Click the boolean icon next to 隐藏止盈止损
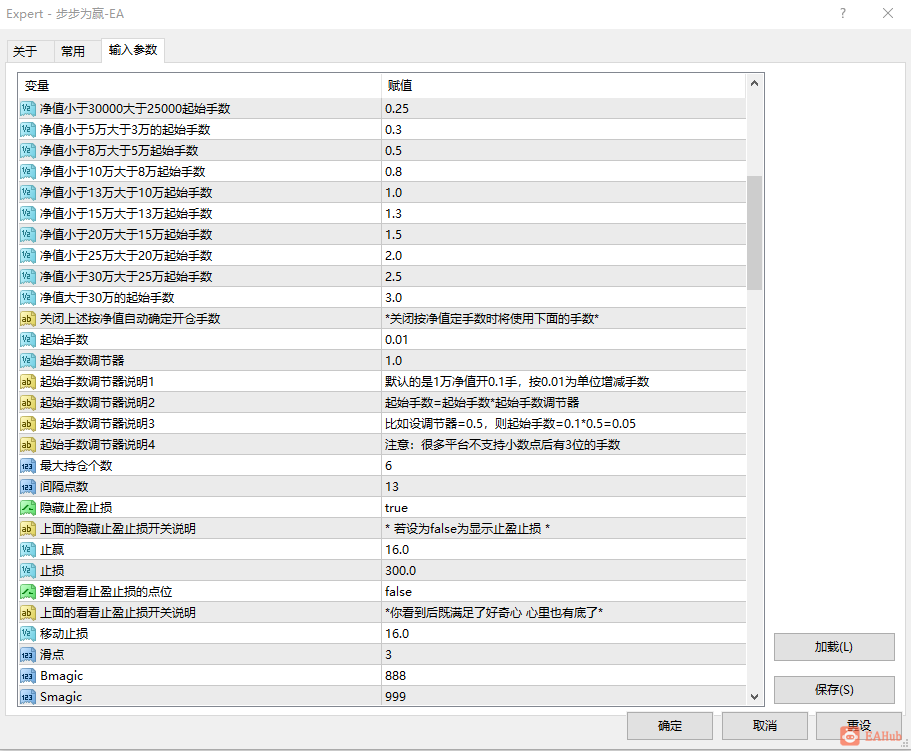The width and height of the screenshot is (911, 751). tap(27, 508)
